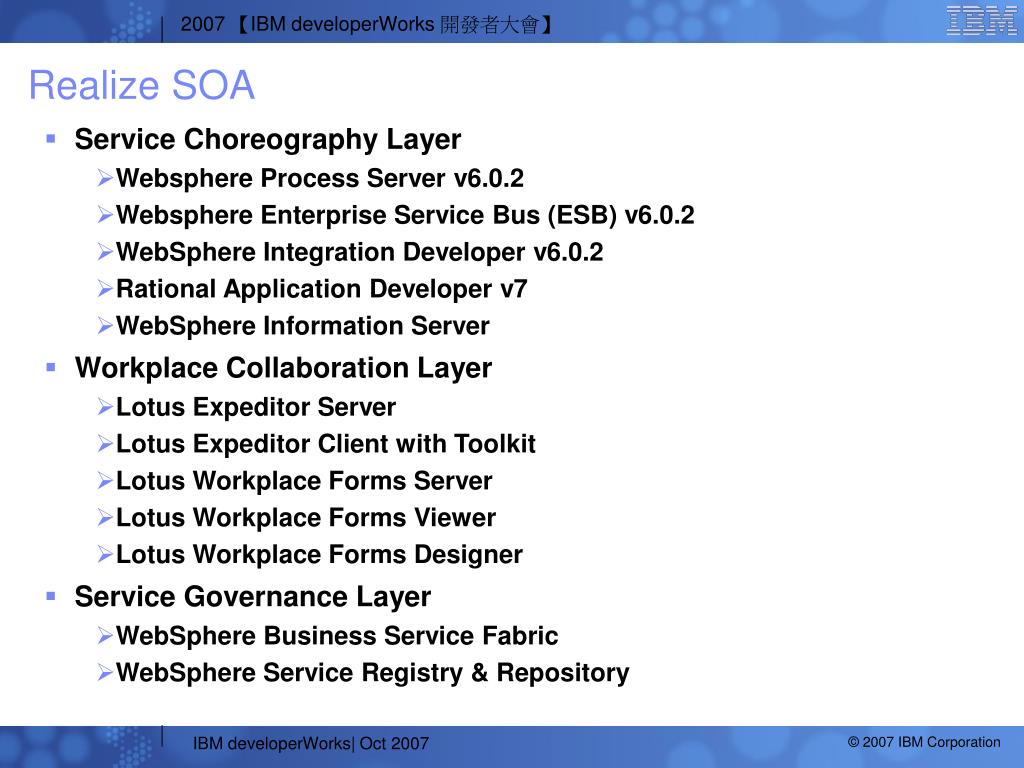This screenshot has height=768, width=1024.
Task: Select "Lotus Expeditor Client with Toolkit" text
Action: coord(326,444)
